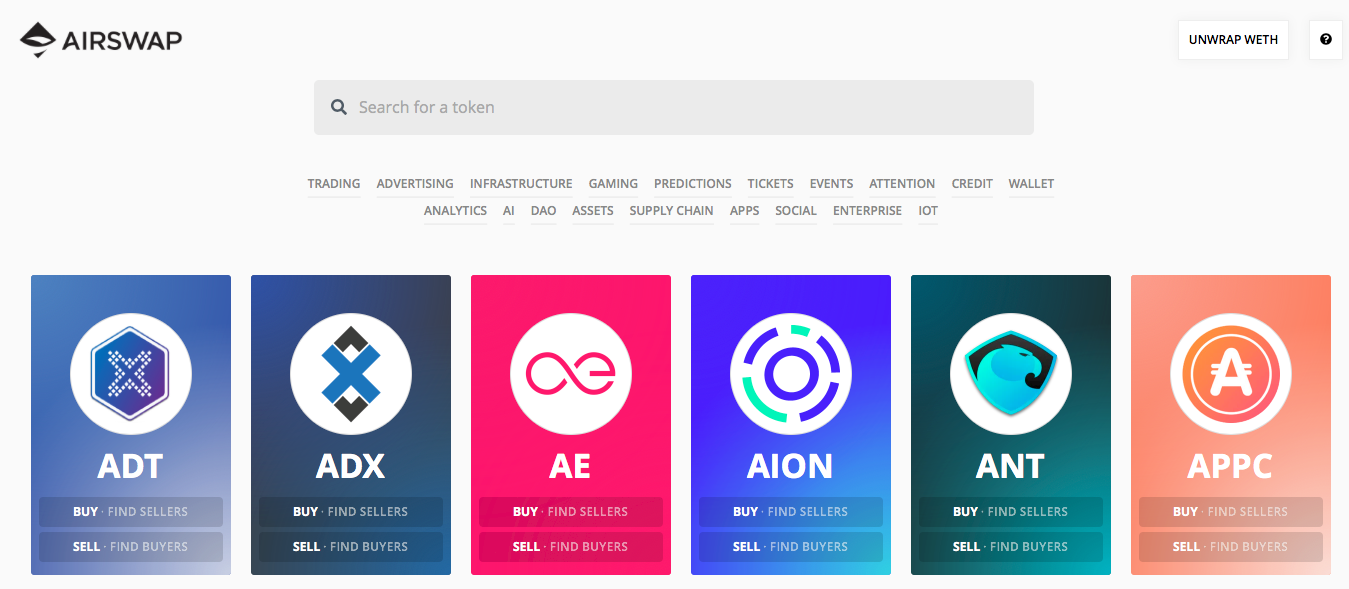Click the ADX token name
The height and width of the screenshot is (589, 1349).
351,466
